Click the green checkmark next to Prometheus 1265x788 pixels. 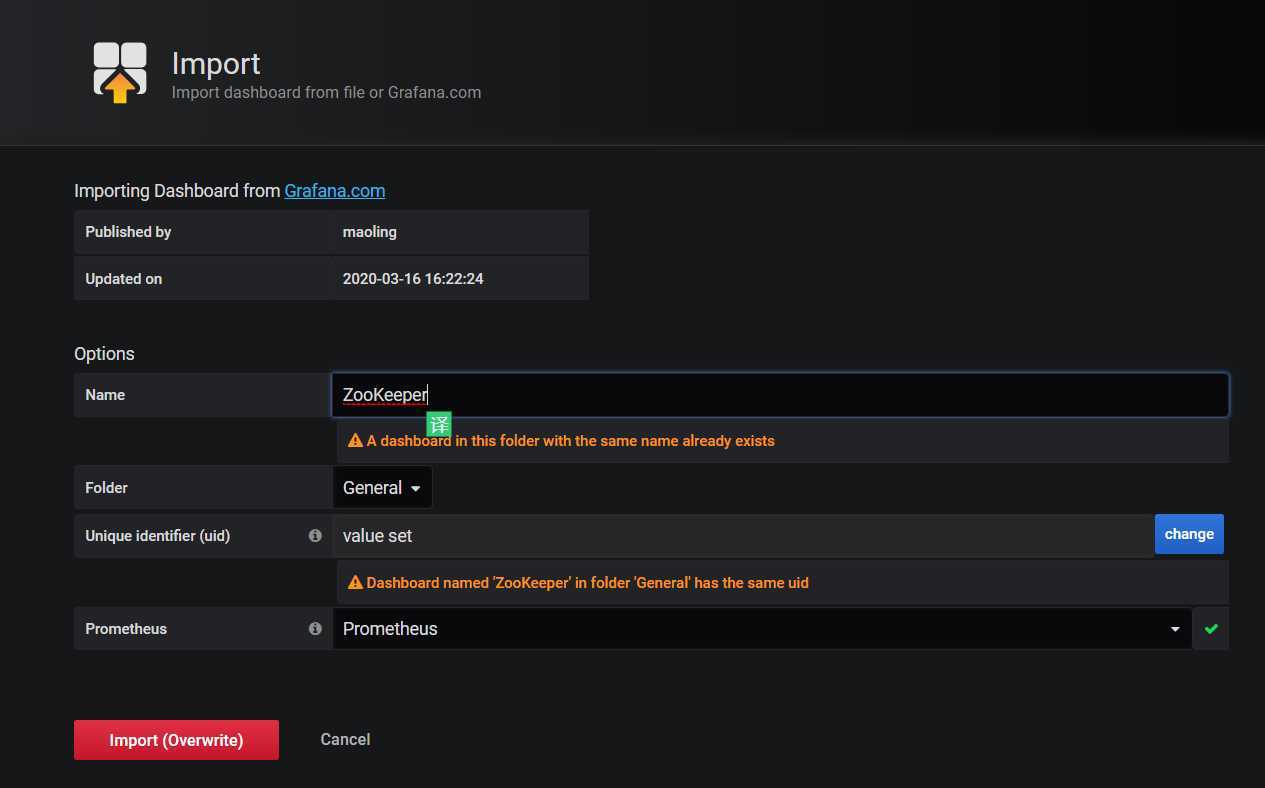[x=1211, y=629]
